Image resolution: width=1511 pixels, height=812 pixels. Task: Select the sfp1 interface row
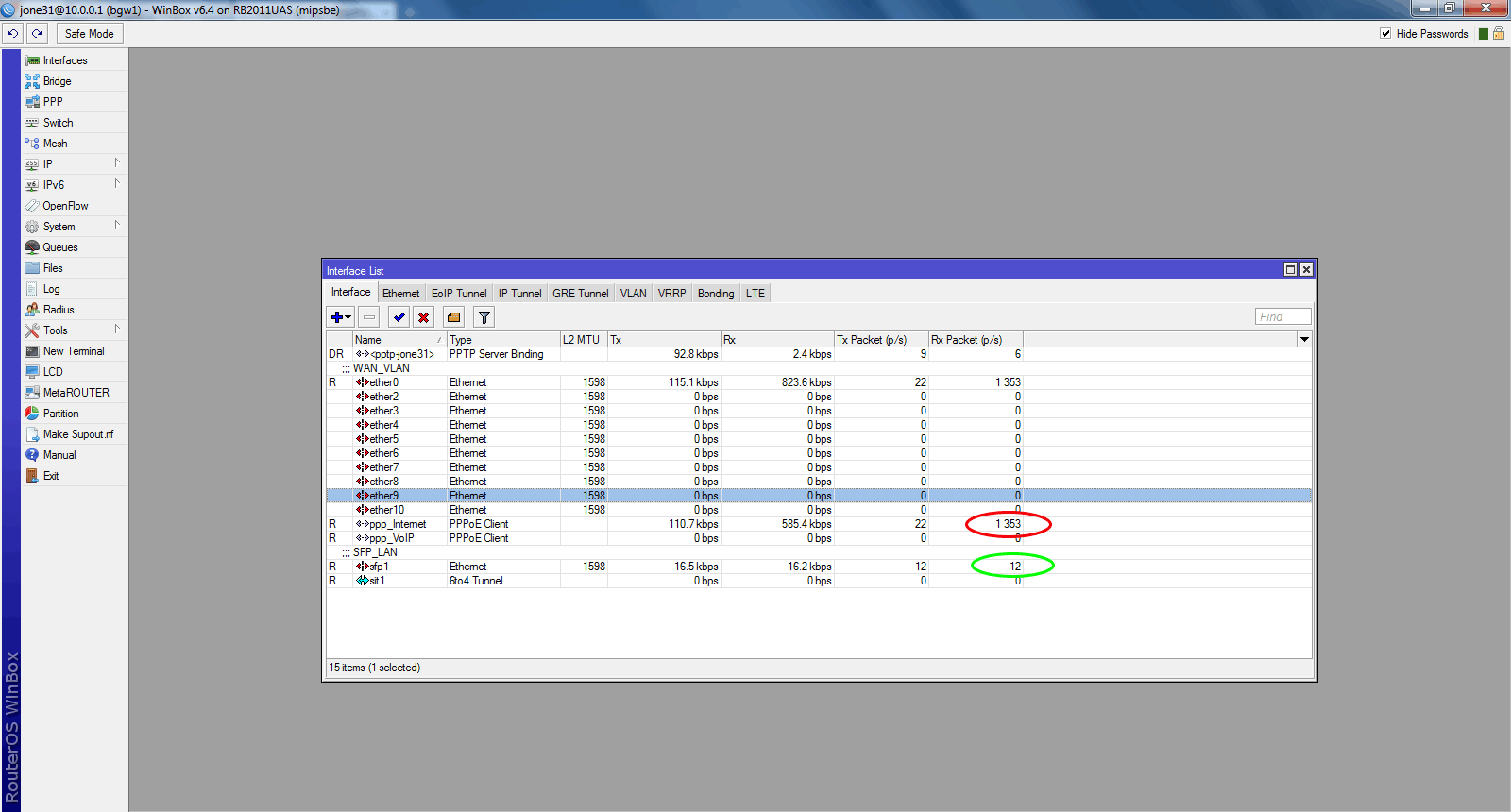point(819,567)
